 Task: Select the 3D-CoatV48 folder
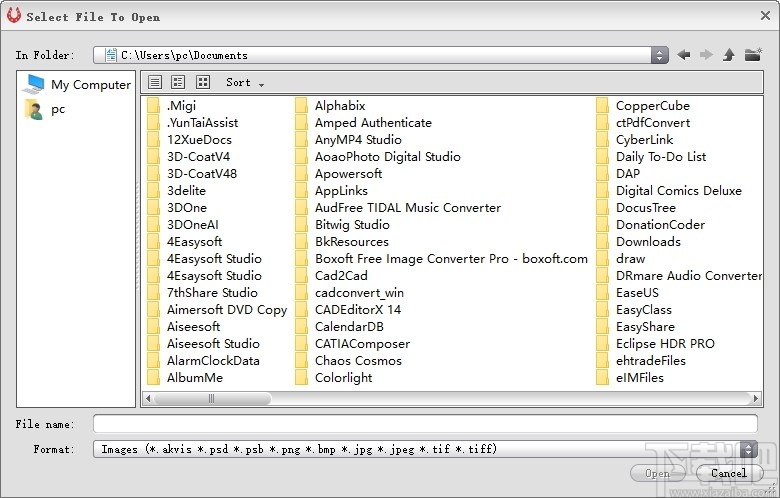[x=192, y=174]
